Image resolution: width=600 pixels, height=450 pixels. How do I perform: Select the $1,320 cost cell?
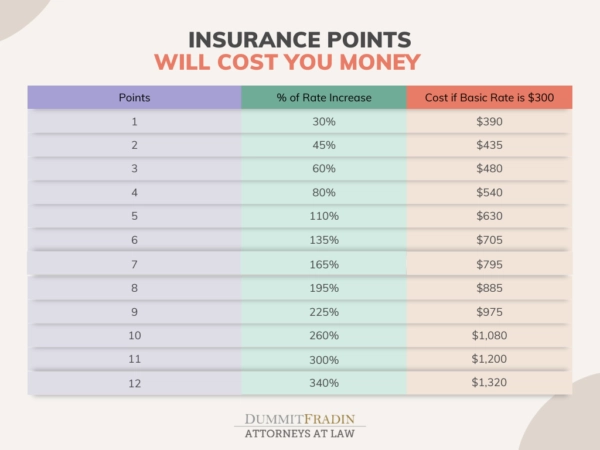click(x=489, y=382)
